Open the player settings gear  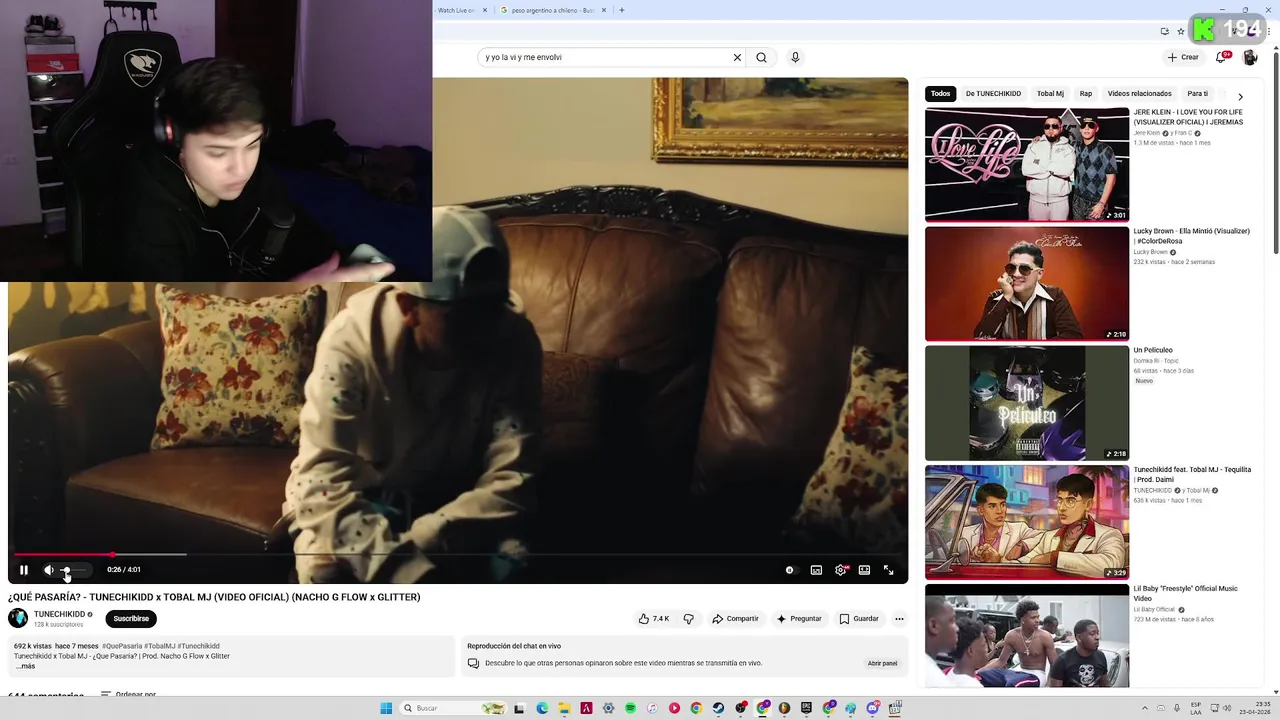841,570
